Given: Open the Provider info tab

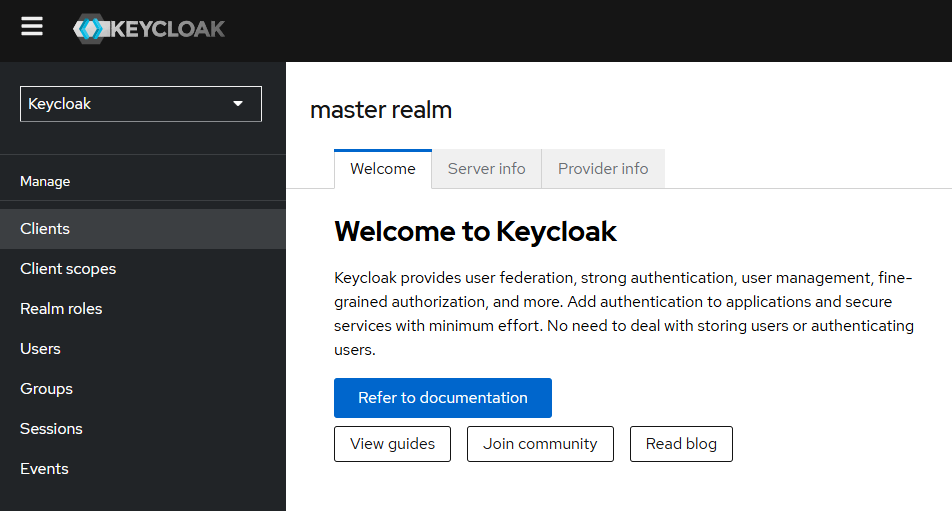Looking at the screenshot, I should click(603, 169).
